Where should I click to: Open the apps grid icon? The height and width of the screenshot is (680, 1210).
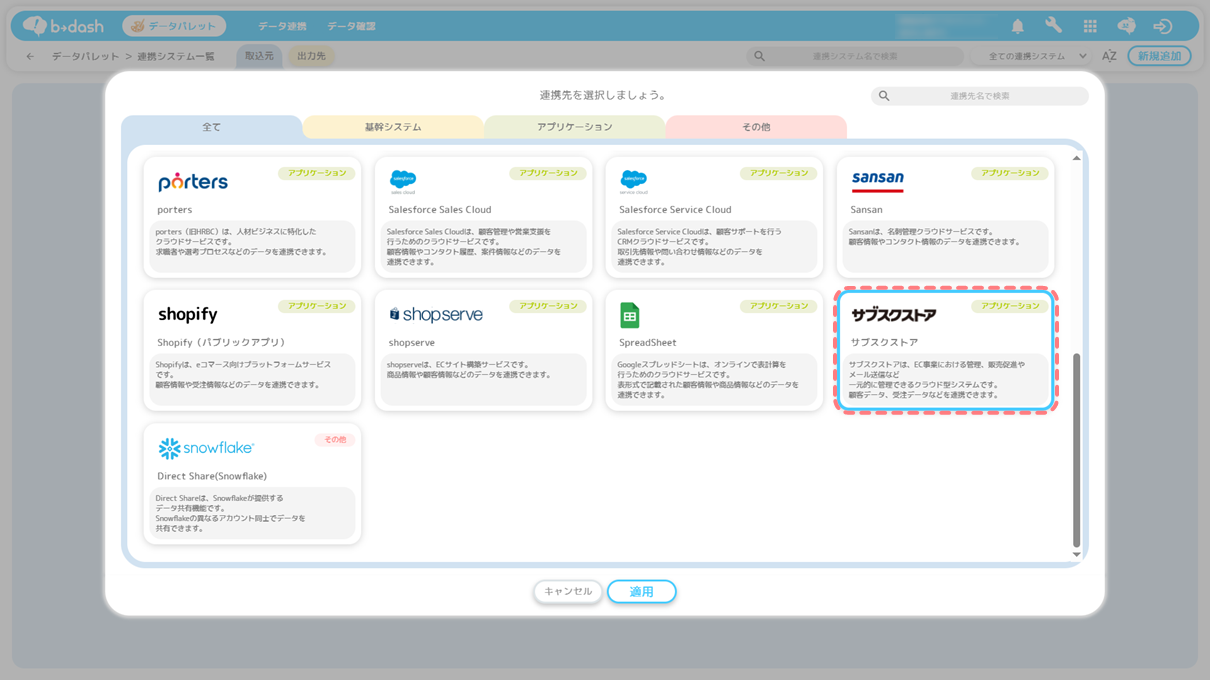[1090, 26]
